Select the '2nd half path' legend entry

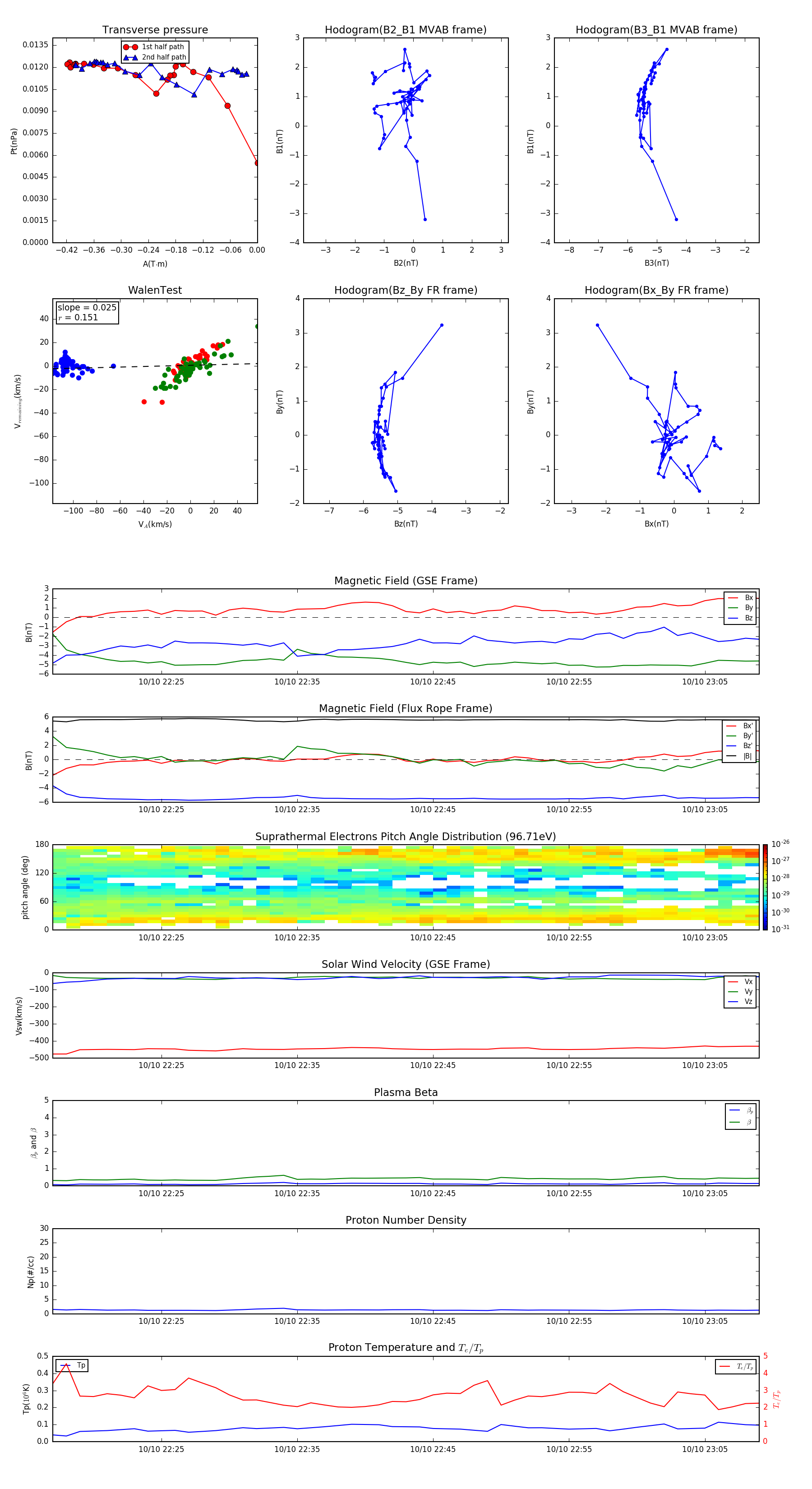(x=154, y=57)
